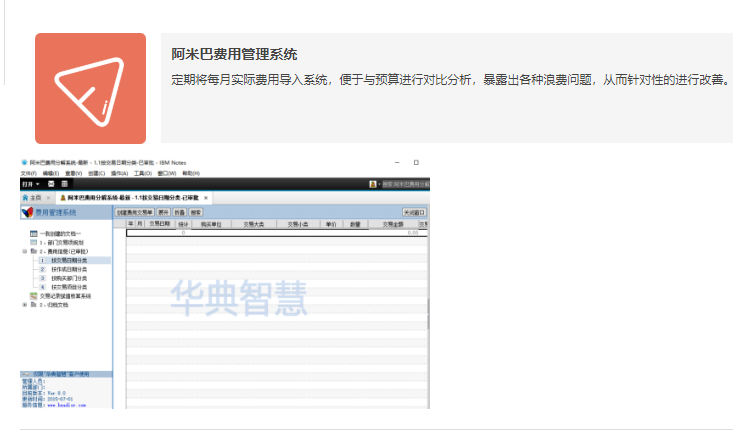Click the 交易金额 column header
Screen dimensions: 733x438
pyautogui.click(x=393, y=224)
